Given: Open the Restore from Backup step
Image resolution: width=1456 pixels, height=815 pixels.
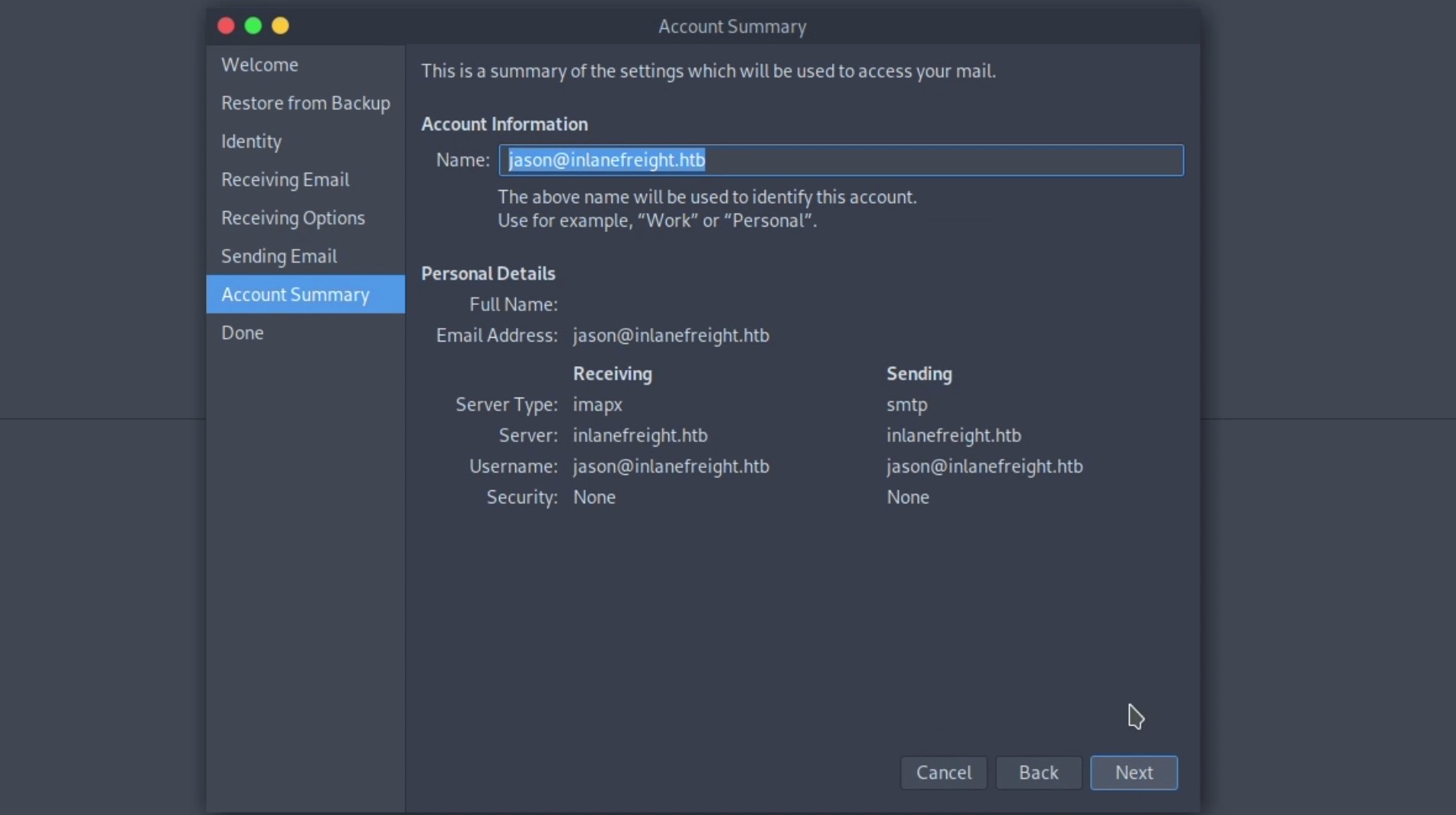Looking at the screenshot, I should tap(305, 103).
